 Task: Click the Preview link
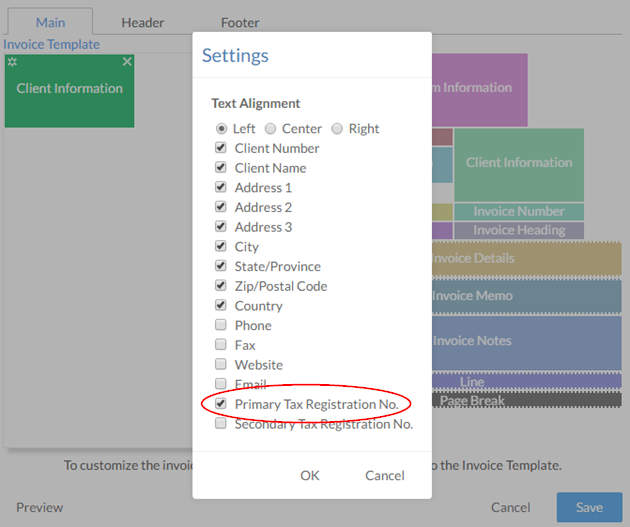(x=39, y=507)
